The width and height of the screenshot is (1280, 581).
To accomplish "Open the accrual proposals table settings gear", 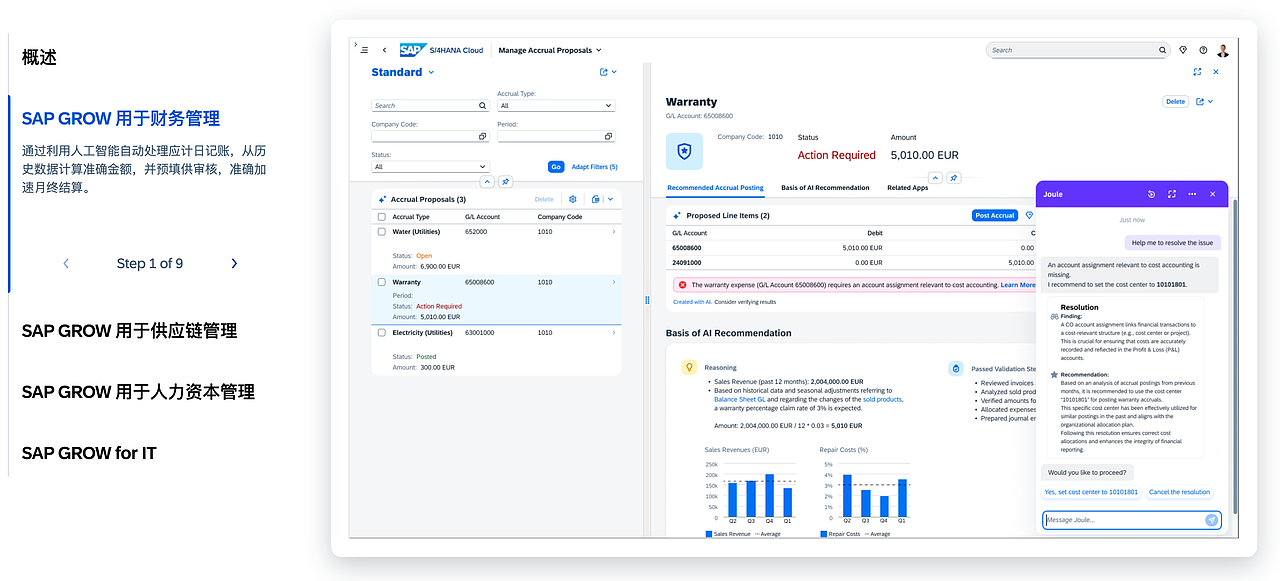I will point(573,200).
